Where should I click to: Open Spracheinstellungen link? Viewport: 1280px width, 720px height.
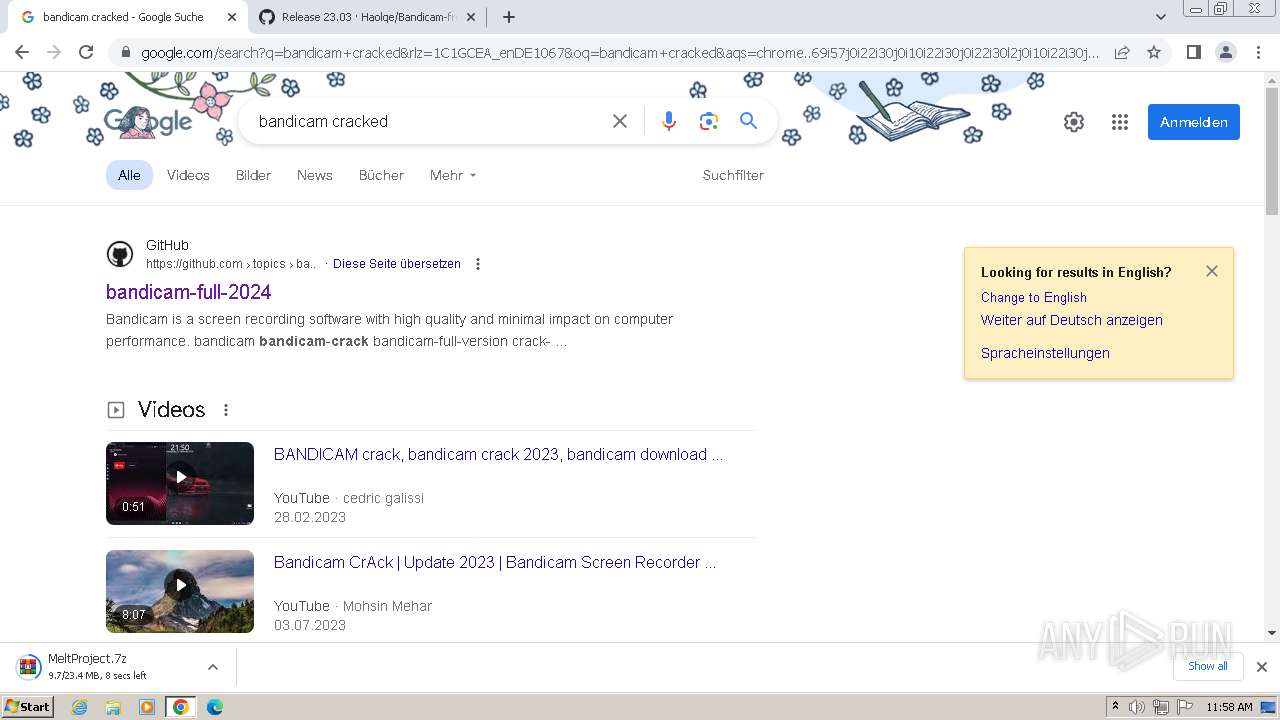tap(1045, 353)
